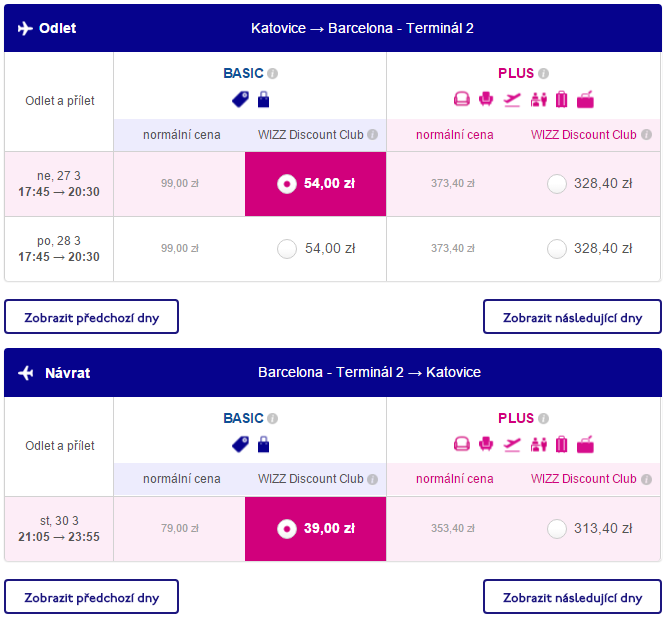This screenshot has width=666, height=622.
Task: Show following days for return flight
Action: pos(572,597)
